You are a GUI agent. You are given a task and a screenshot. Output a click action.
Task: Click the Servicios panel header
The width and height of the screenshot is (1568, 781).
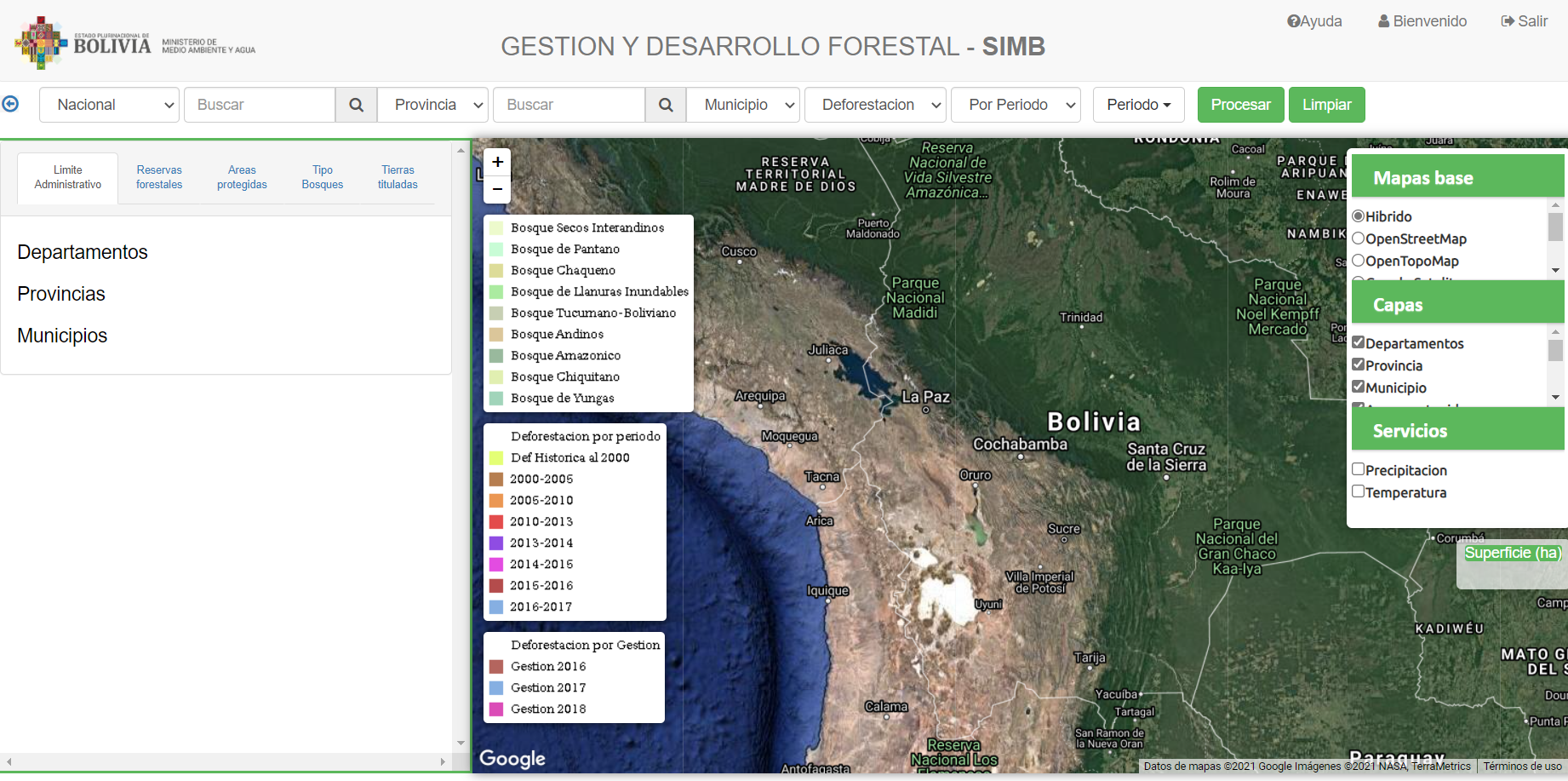pyautogui.click(x=1458, y=430)
